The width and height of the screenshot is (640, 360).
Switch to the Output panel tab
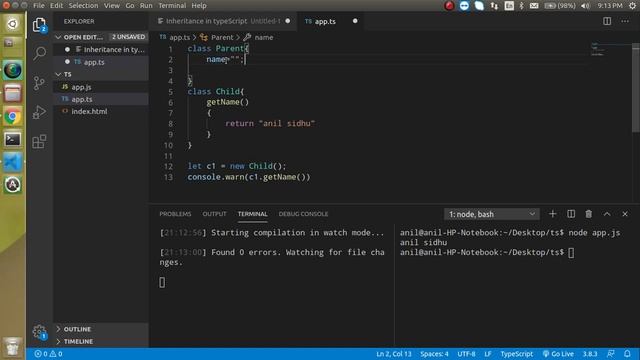click(x=214, y=214)
